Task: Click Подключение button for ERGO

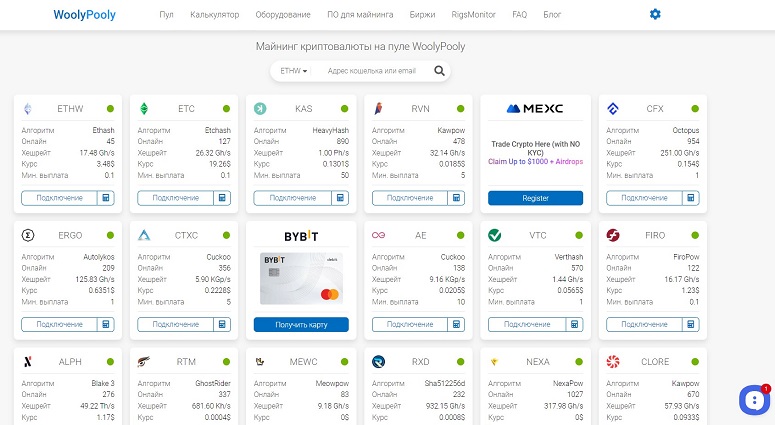Action: [x=59, y=324]
